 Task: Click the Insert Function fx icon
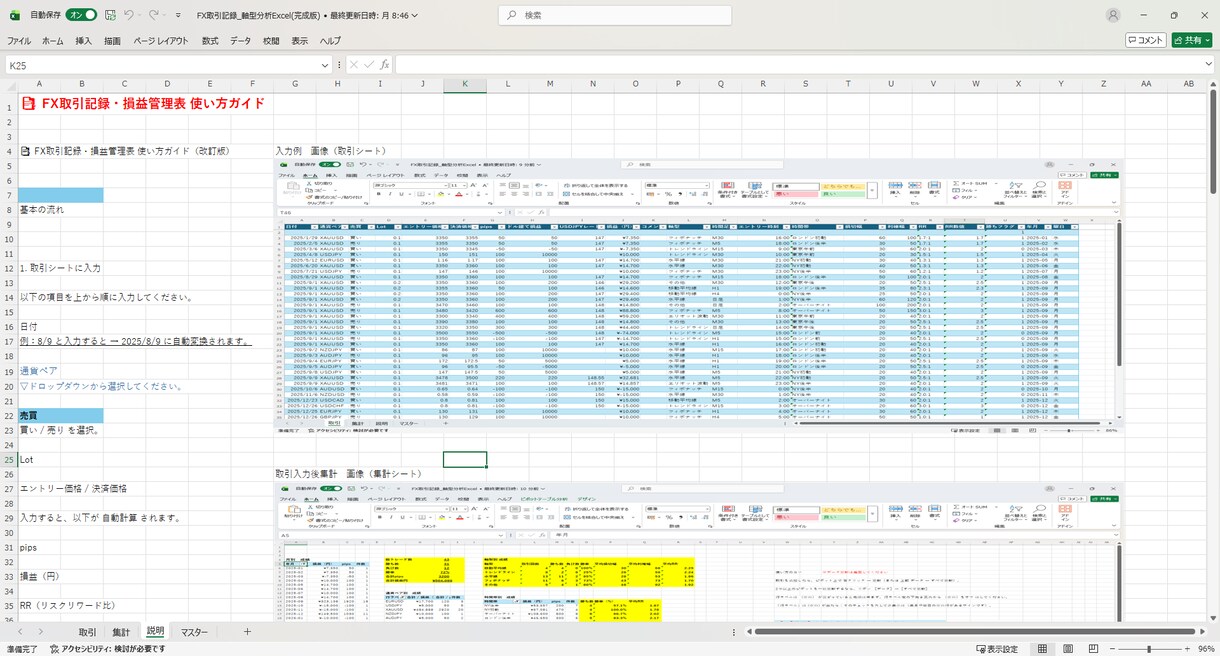384,64
